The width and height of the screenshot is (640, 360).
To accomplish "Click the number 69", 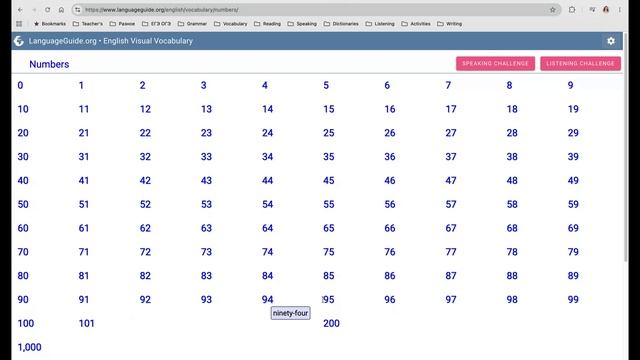I will [x=573, y=228].
